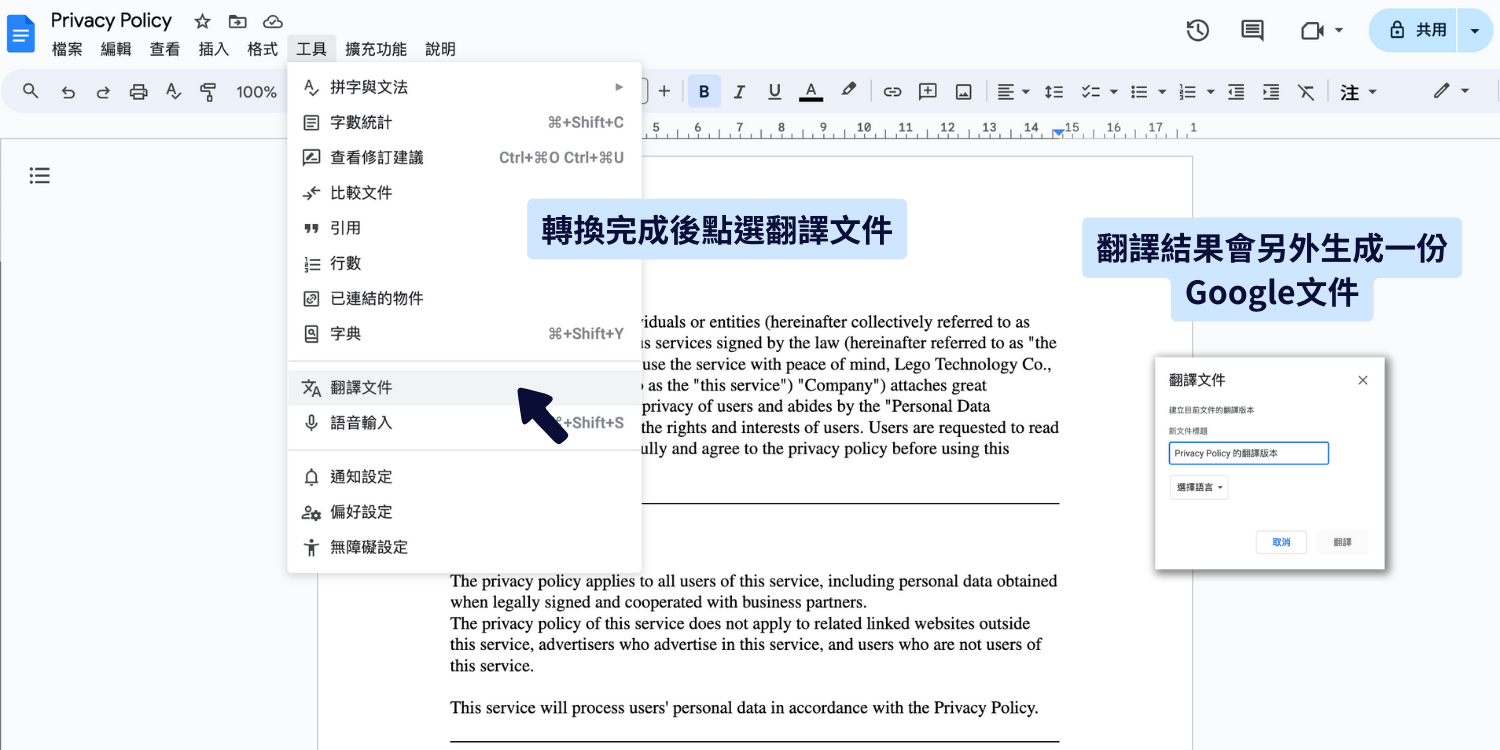
Task: Select 字典 menu item
Action: pyautogui.click(x=464, y=334)
